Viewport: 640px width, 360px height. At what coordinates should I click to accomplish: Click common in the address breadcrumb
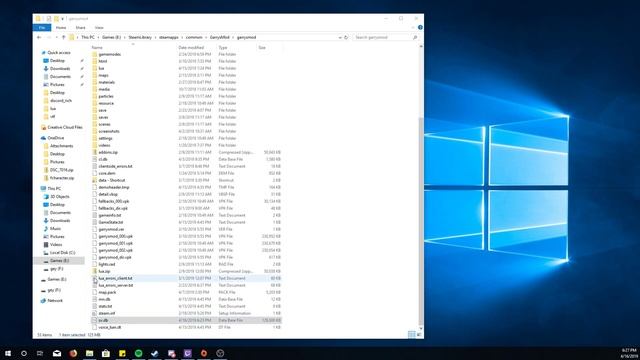tap(194, 37)
